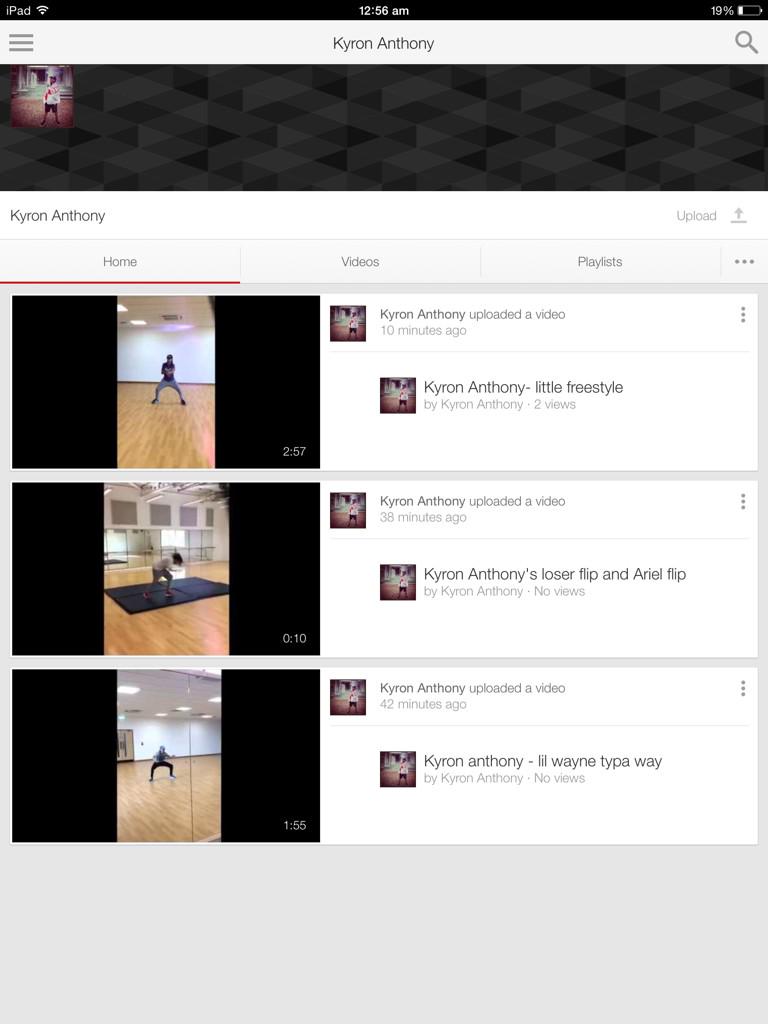Open 'Kyron Anthony's loser flip and Ariel flip'

point(554,574)
